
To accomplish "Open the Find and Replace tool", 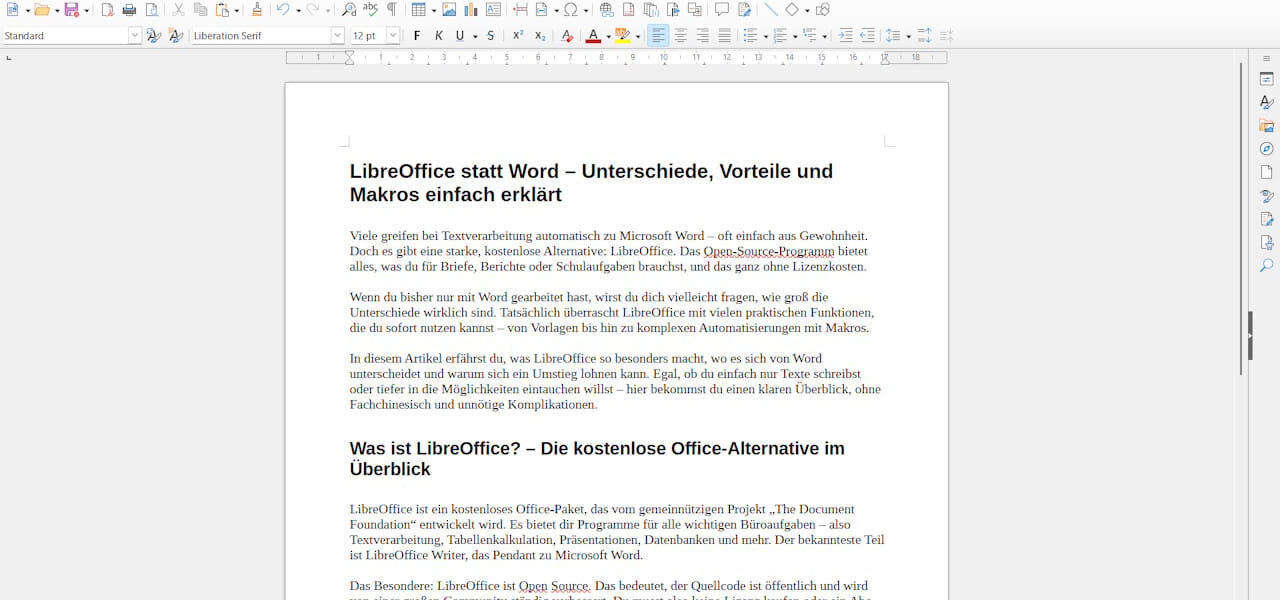I will click(x=349, y=10).
